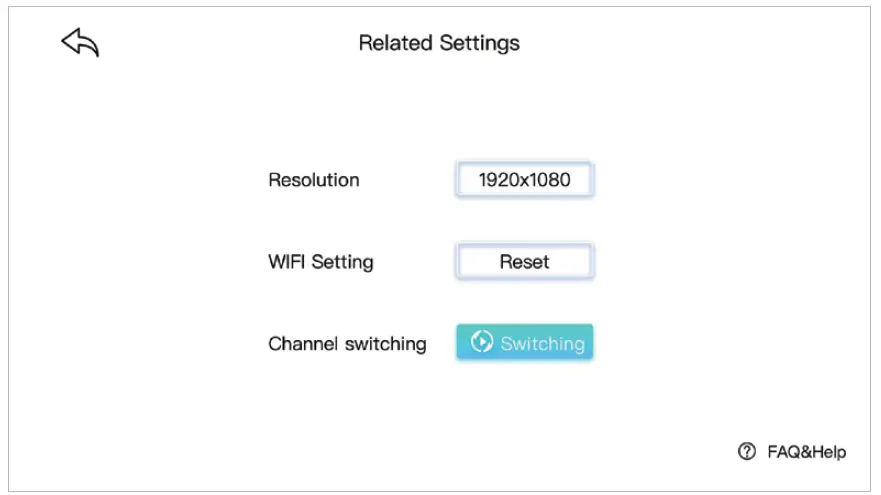The image size is (881, 495).
Task: Tap the play symbol beside Switching text
Action: (482, 342)
